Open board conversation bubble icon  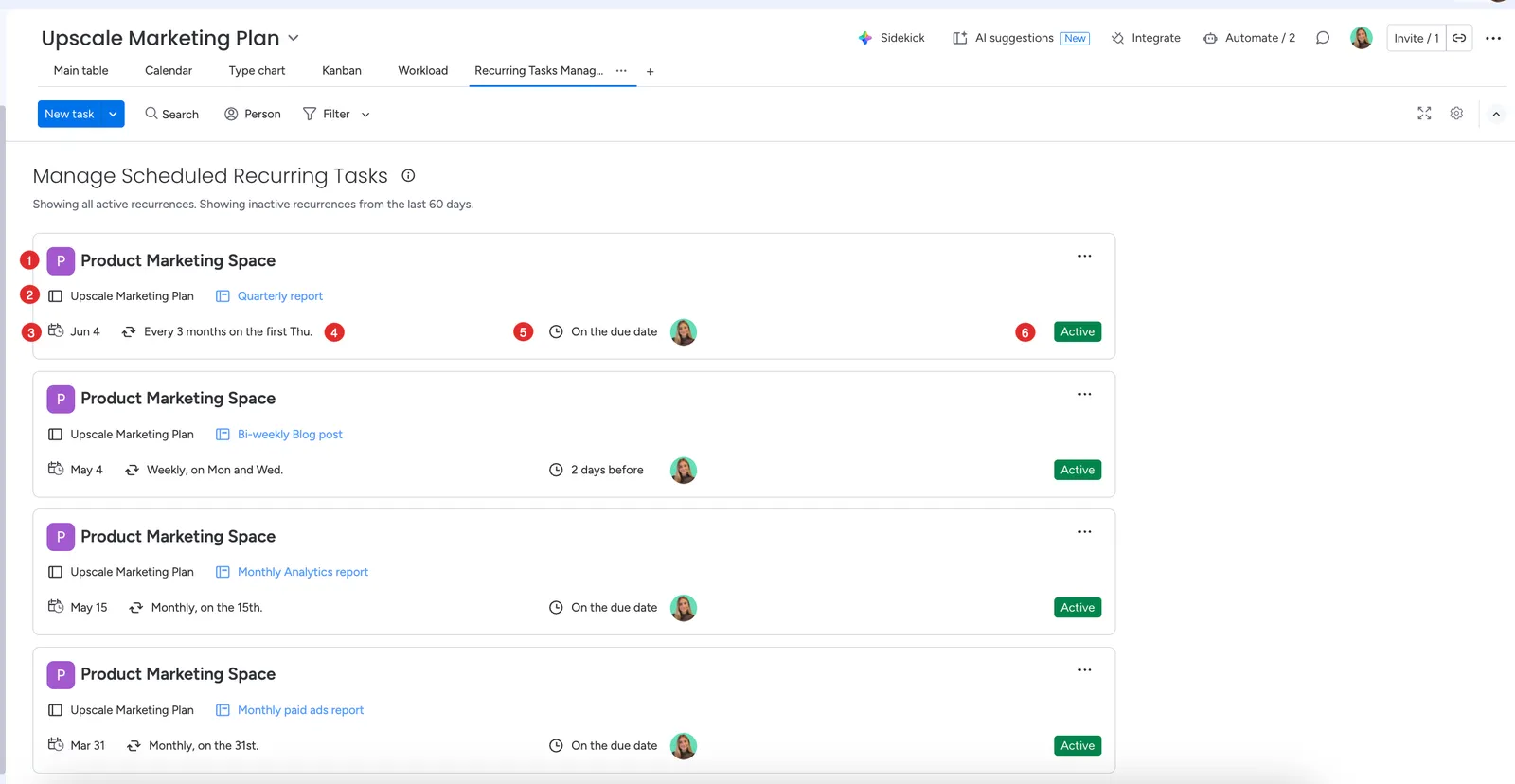tap(1323, 38)
